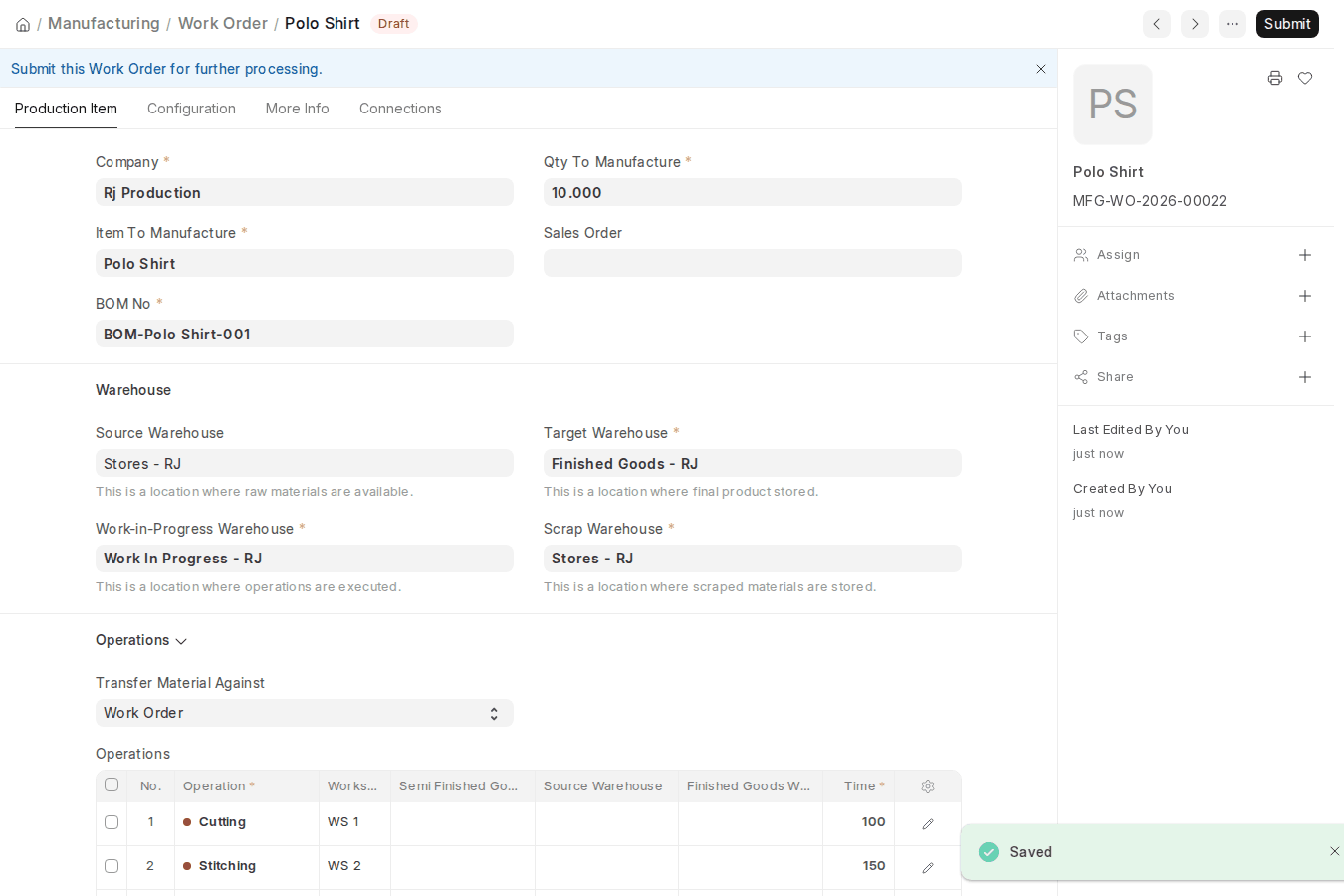
Task: Check the Cutting operation row checkbox
Action: pyautogui.click(x=112, y=822)
